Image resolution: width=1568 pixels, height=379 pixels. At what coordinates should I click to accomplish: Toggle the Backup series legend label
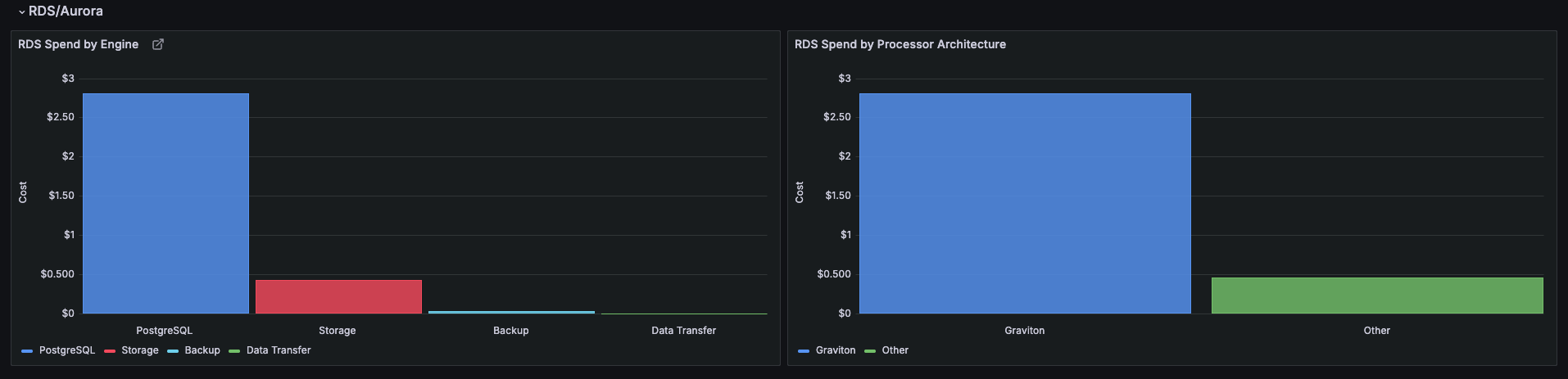202,350
